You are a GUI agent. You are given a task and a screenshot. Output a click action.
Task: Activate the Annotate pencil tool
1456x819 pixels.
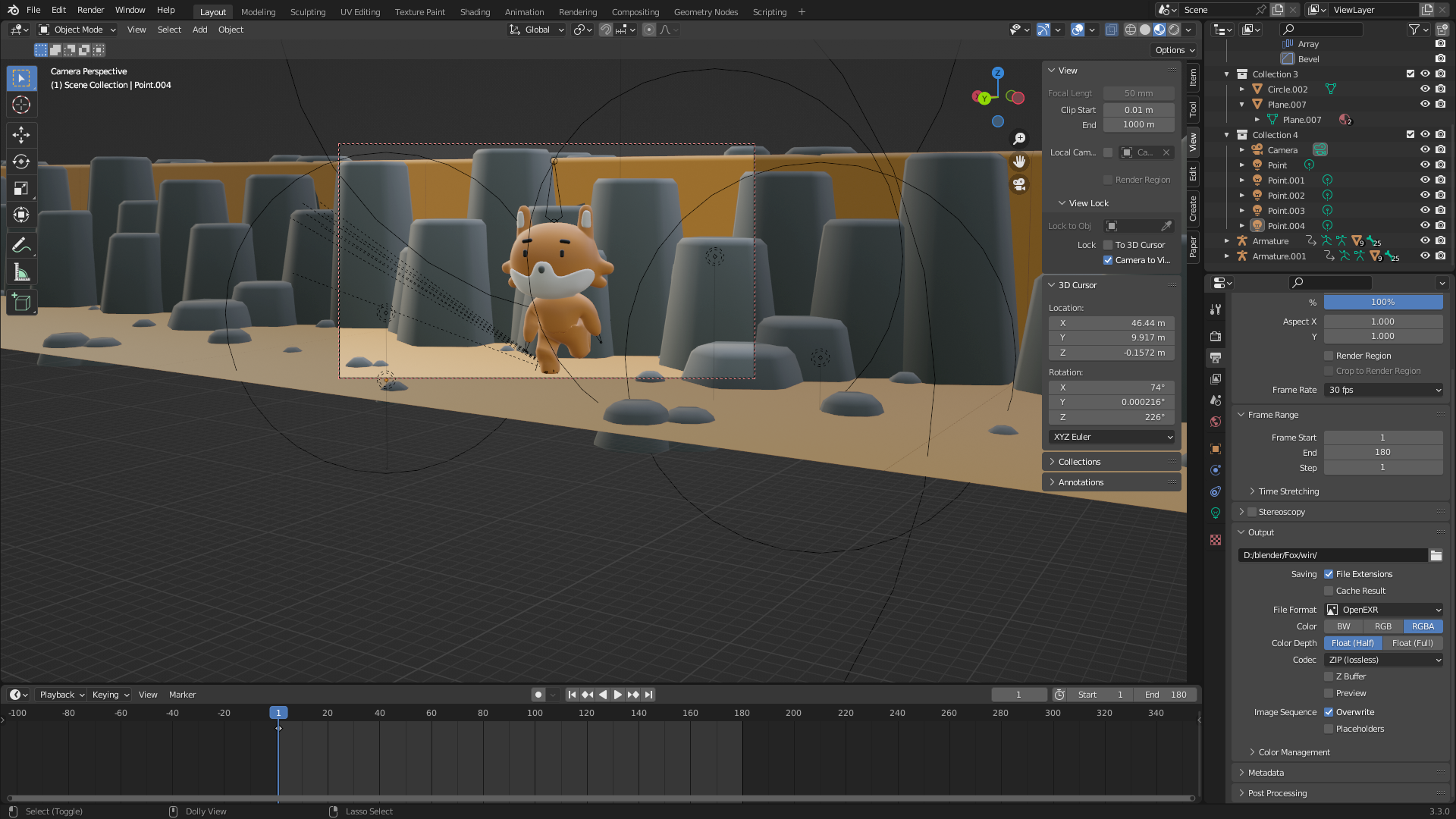coord(21,245)
